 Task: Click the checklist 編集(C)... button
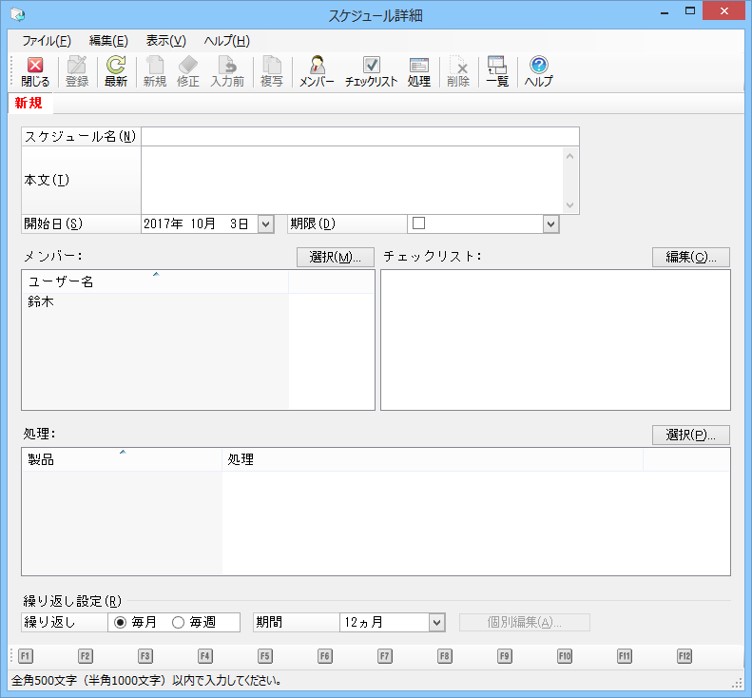point(691,257)
